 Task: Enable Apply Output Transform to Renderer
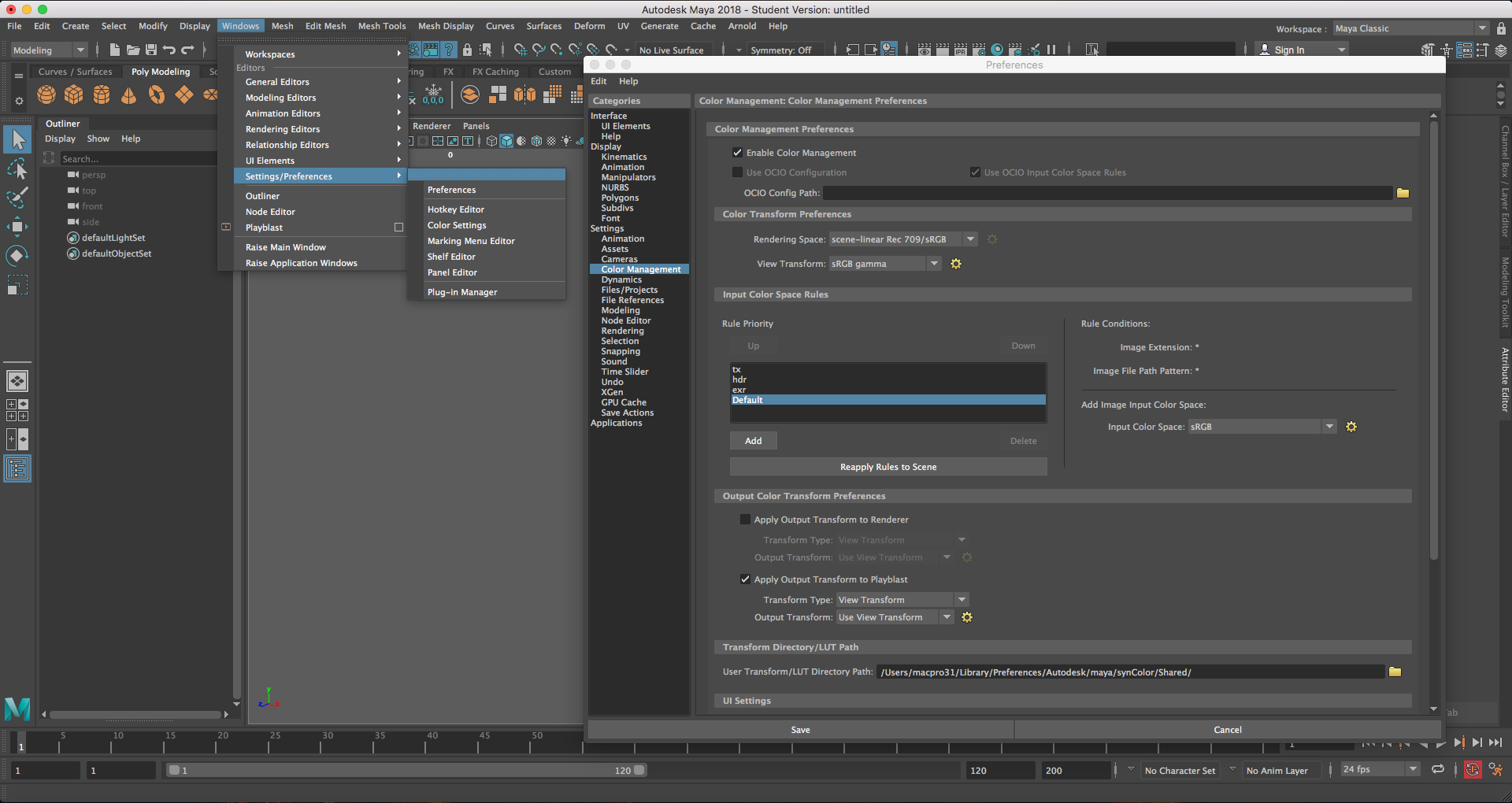(745, 520)
